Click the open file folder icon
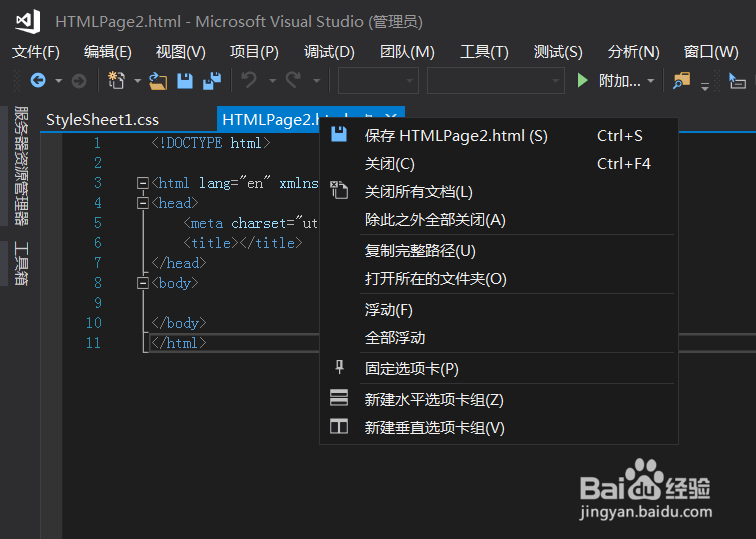Viewport: 756px width, 539px height. click(158, 81)
